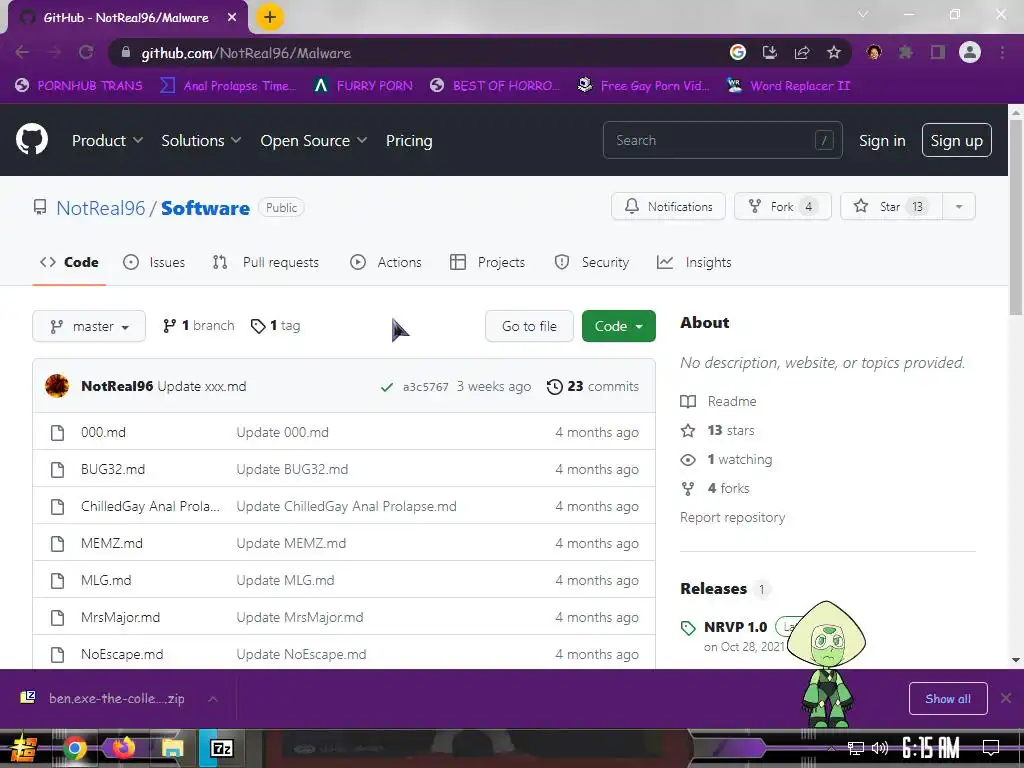Click the Google icon in the address bar
The image size is (1024, 768).
pyautogui.click(x=738, y=52)
